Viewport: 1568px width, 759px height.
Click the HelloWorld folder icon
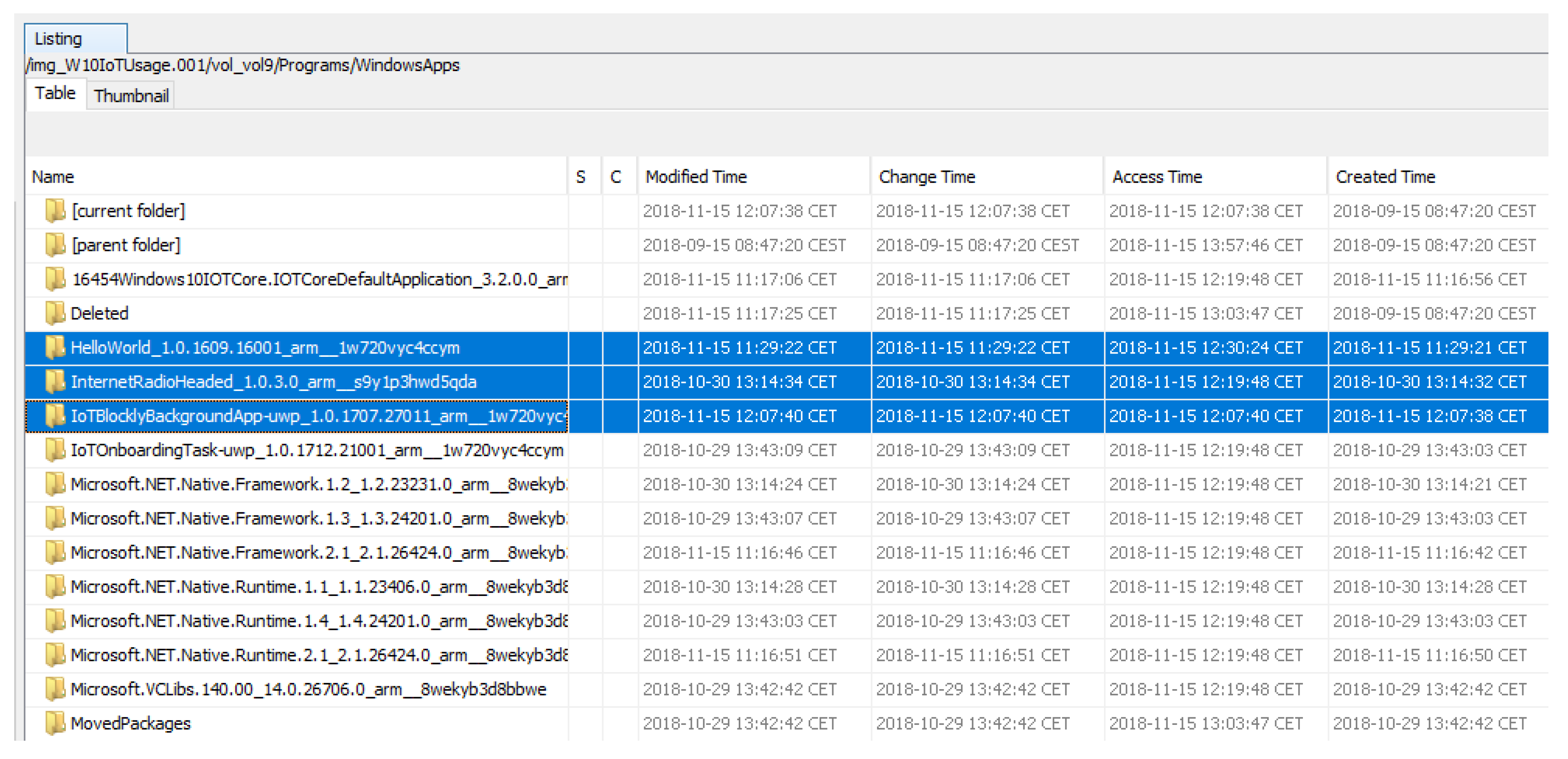55,347
